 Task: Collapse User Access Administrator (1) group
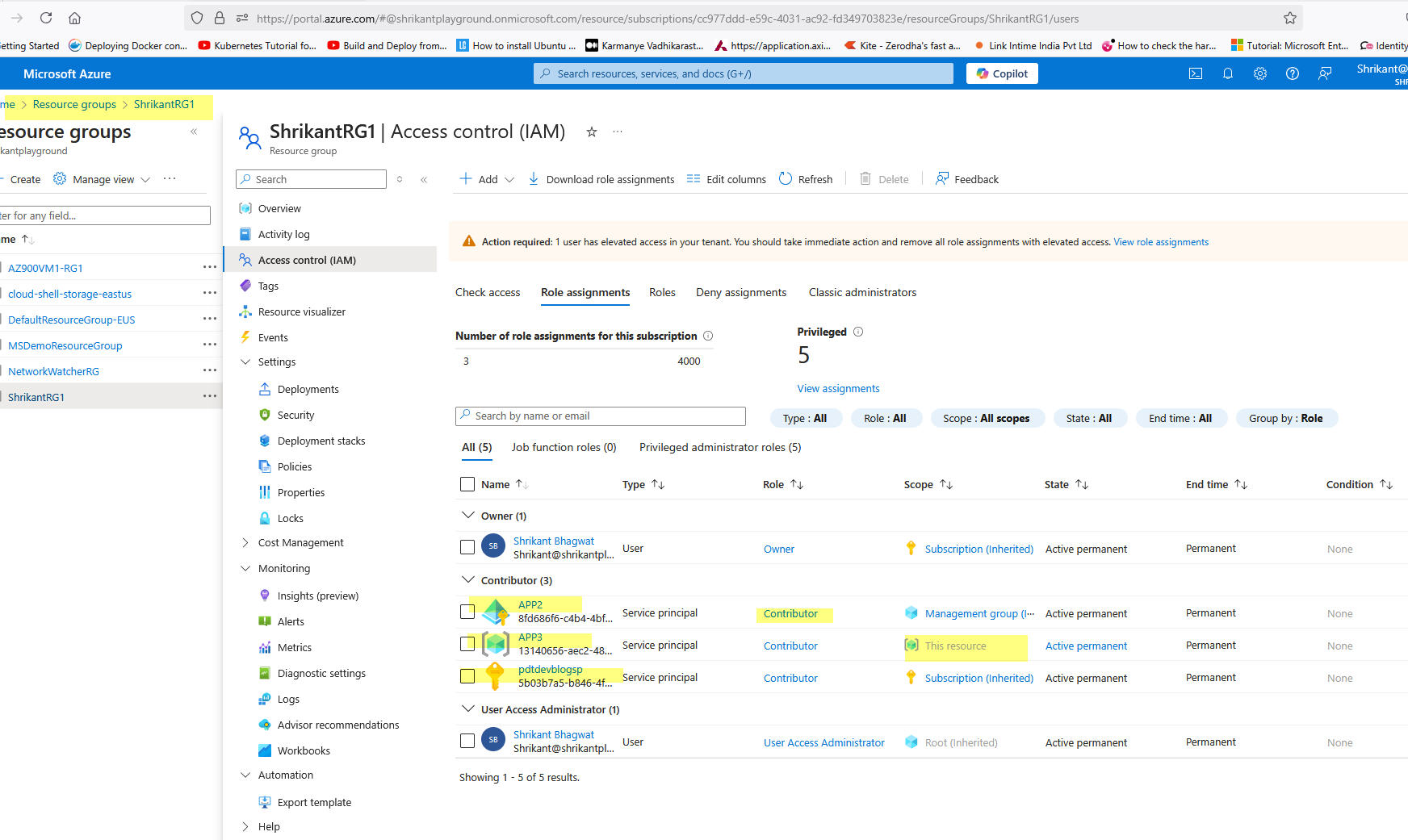pyautogui.click(x=467, y=708)
